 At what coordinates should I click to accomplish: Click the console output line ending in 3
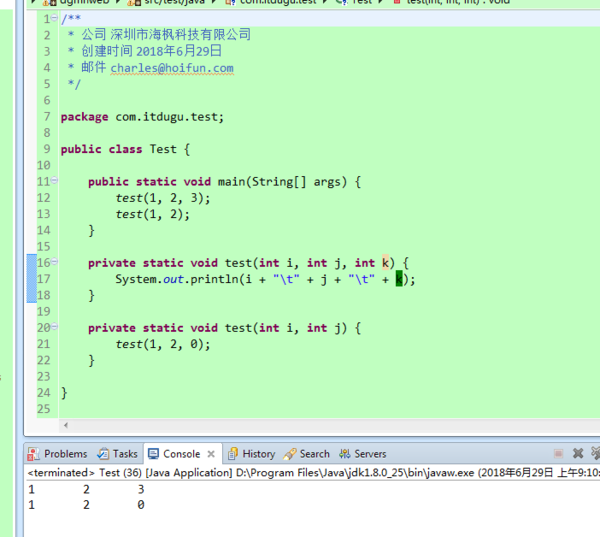(86, 490)
